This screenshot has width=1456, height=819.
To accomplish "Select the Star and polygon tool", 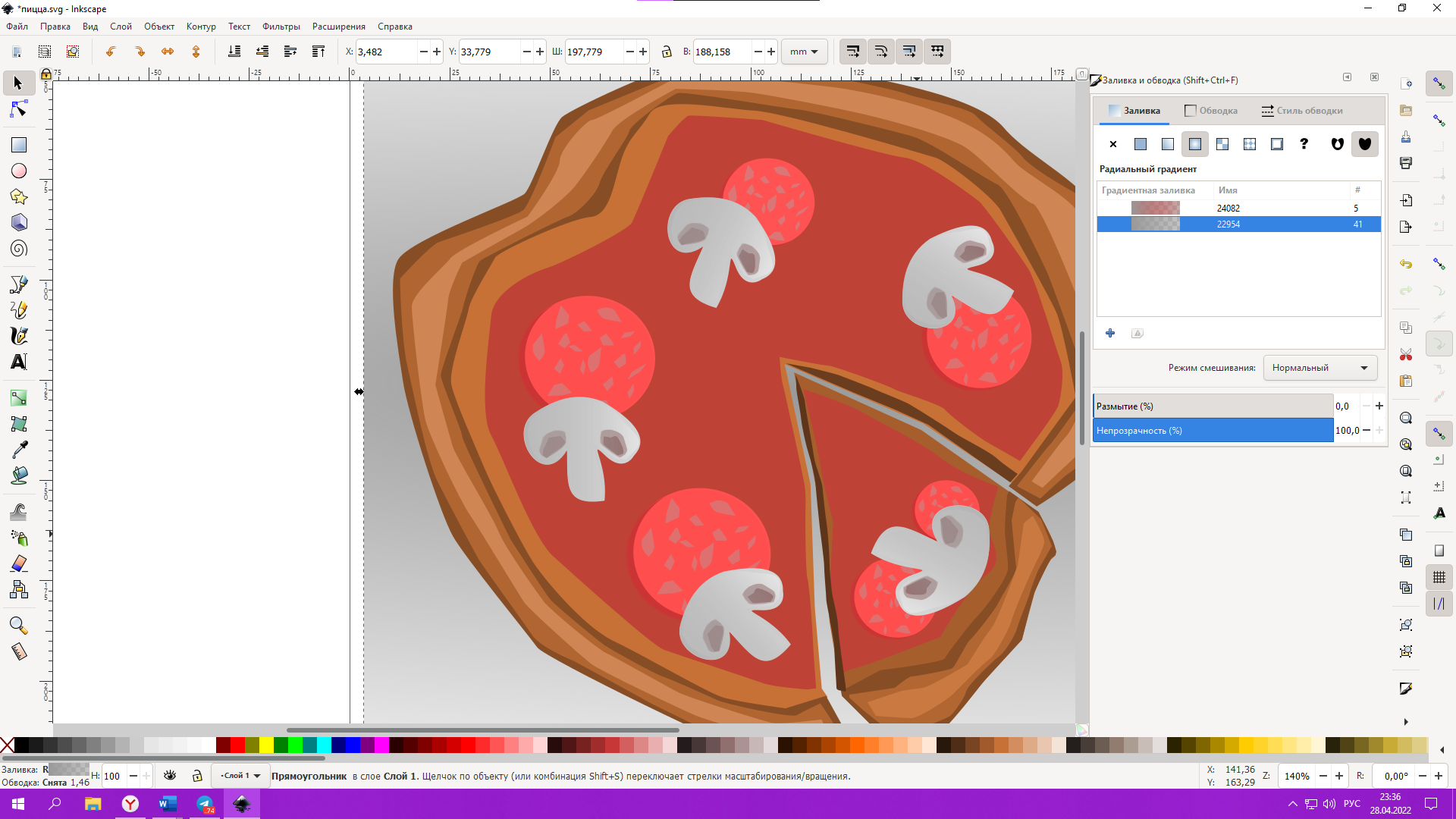I will point(19,197).
